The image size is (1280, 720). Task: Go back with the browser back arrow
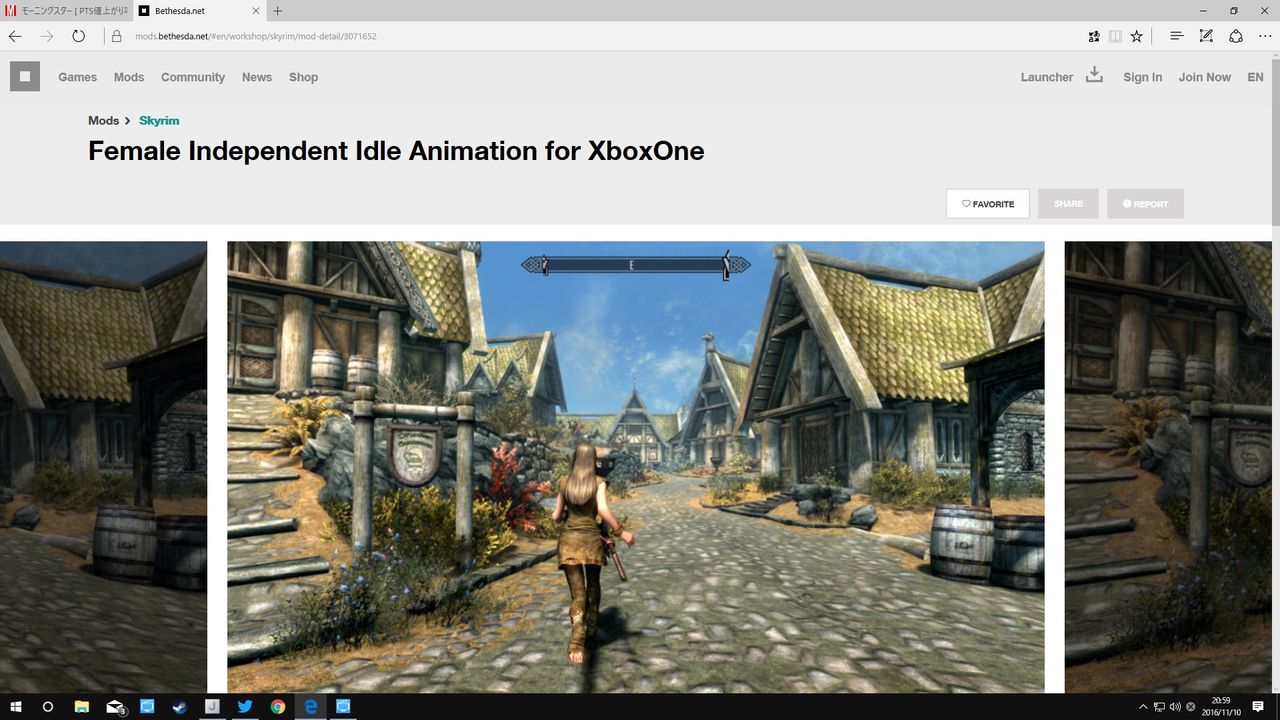[x=15, y=36]
